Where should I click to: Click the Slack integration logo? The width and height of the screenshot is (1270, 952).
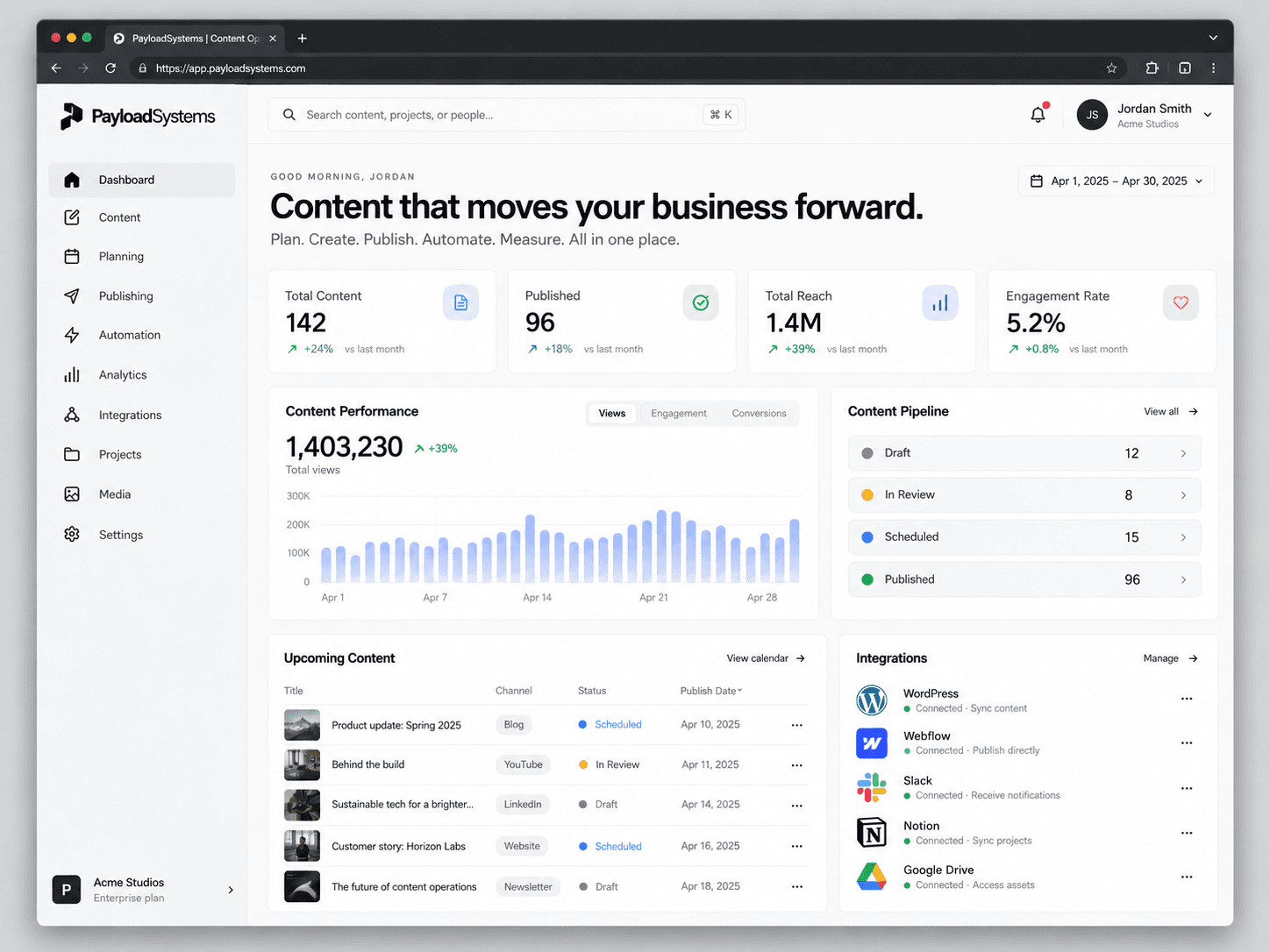(x=872, y=787)
